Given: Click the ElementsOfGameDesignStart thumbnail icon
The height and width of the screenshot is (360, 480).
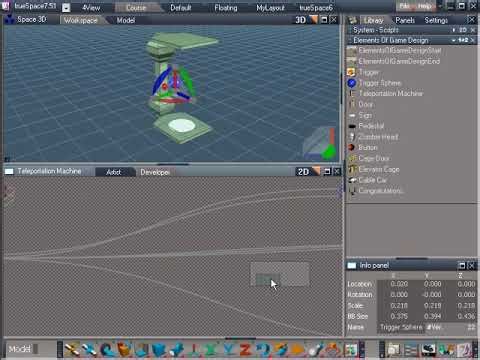Looking at the screenshot, I should 352,51.
